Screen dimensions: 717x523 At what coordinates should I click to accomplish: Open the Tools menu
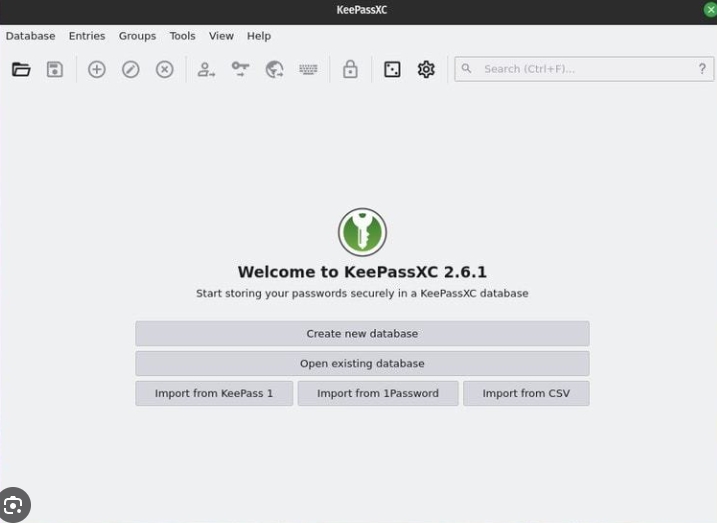coord(182,36)
